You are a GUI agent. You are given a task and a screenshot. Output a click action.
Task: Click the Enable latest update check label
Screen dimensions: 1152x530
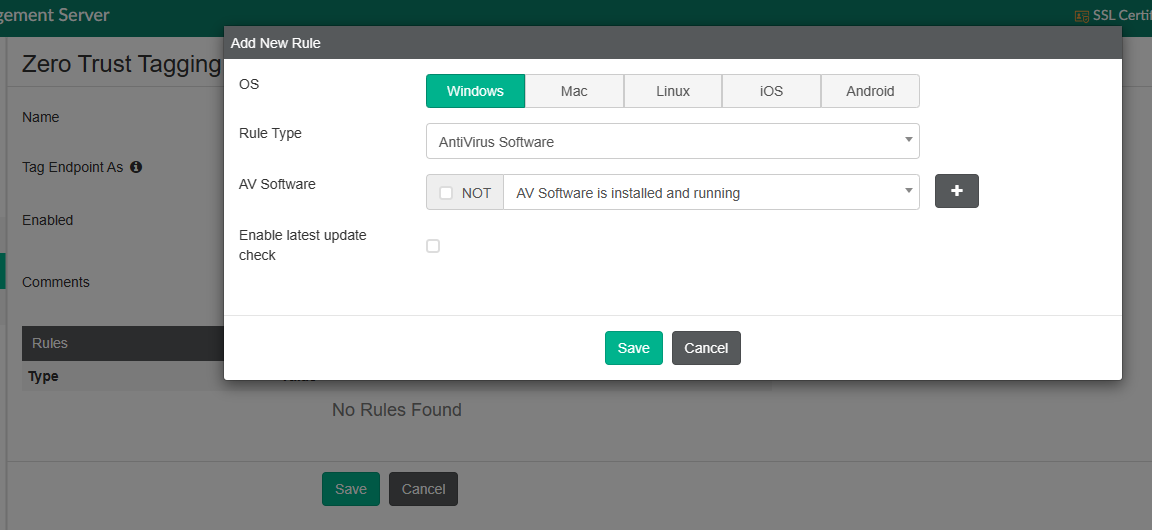pyautogui.click(x=303, y=245)
